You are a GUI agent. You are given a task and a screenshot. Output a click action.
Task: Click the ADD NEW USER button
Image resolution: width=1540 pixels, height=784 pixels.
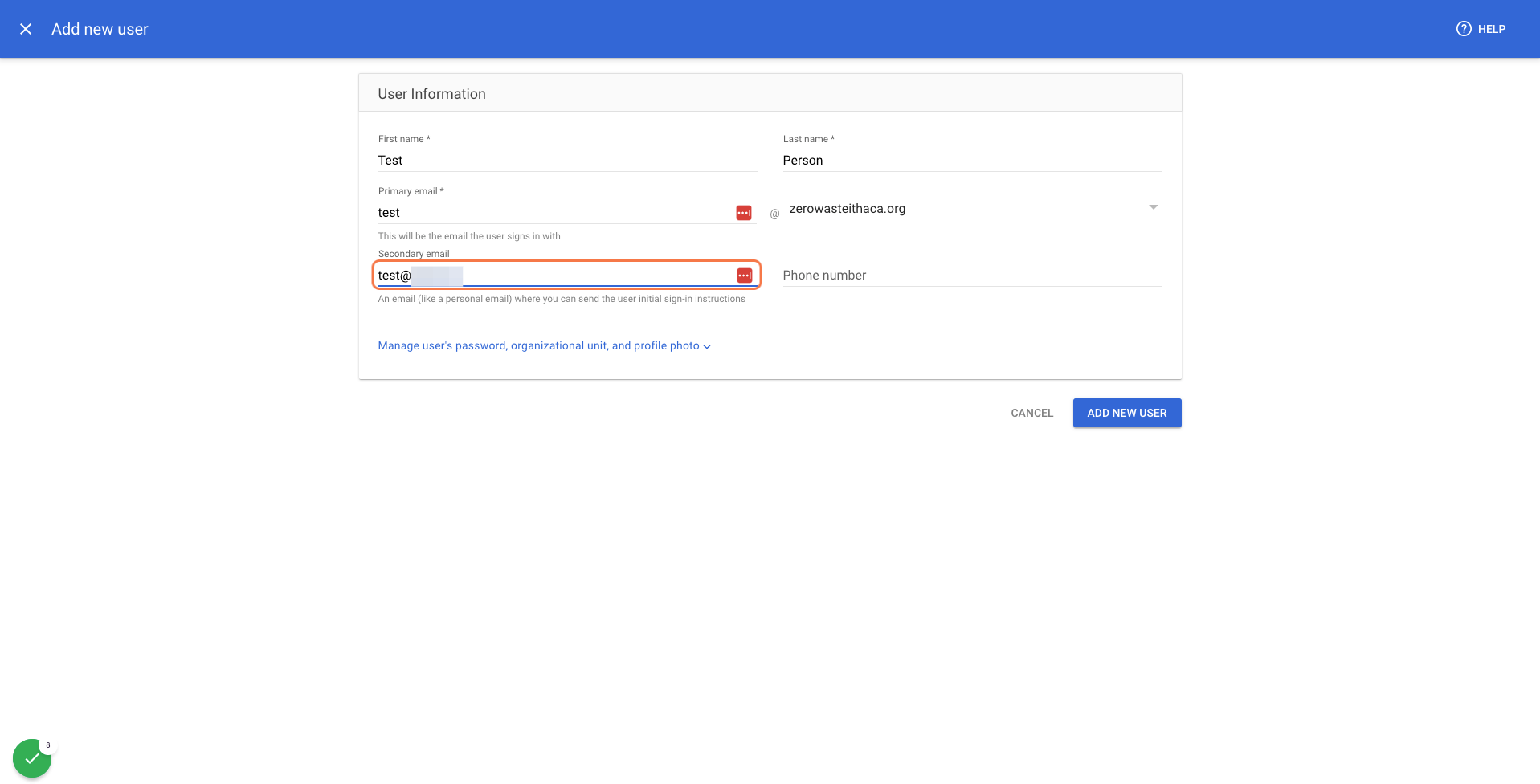pyautogui.click(x=1126, y=413)
